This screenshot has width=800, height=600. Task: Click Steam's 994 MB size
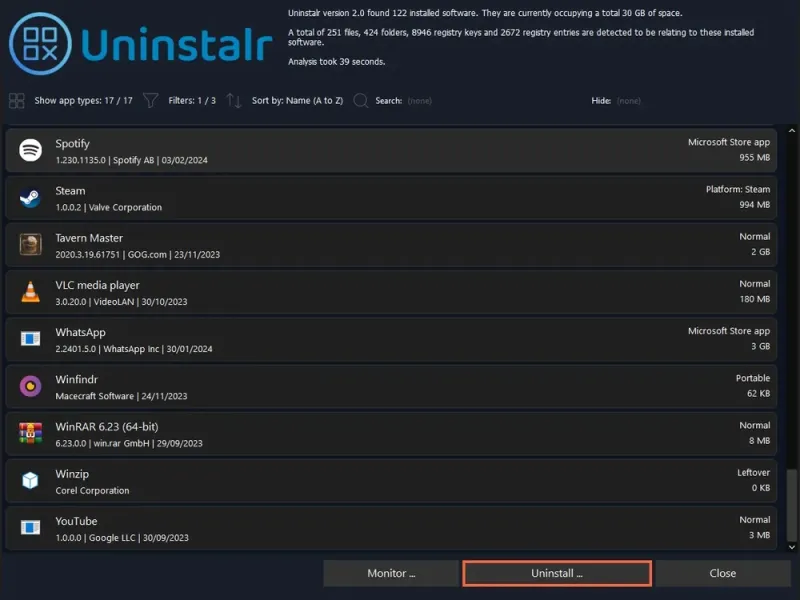click(x=755, y=205)
